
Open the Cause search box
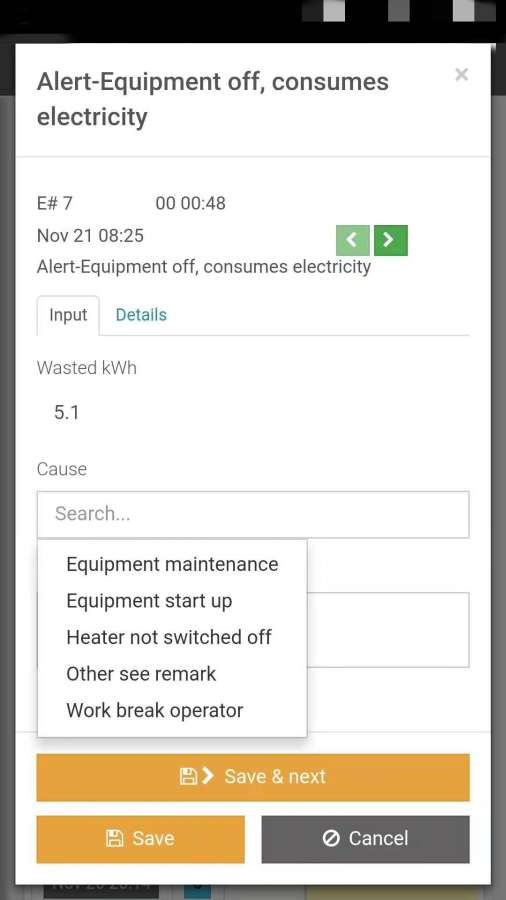pyautogui.click(x=253, y=514)
